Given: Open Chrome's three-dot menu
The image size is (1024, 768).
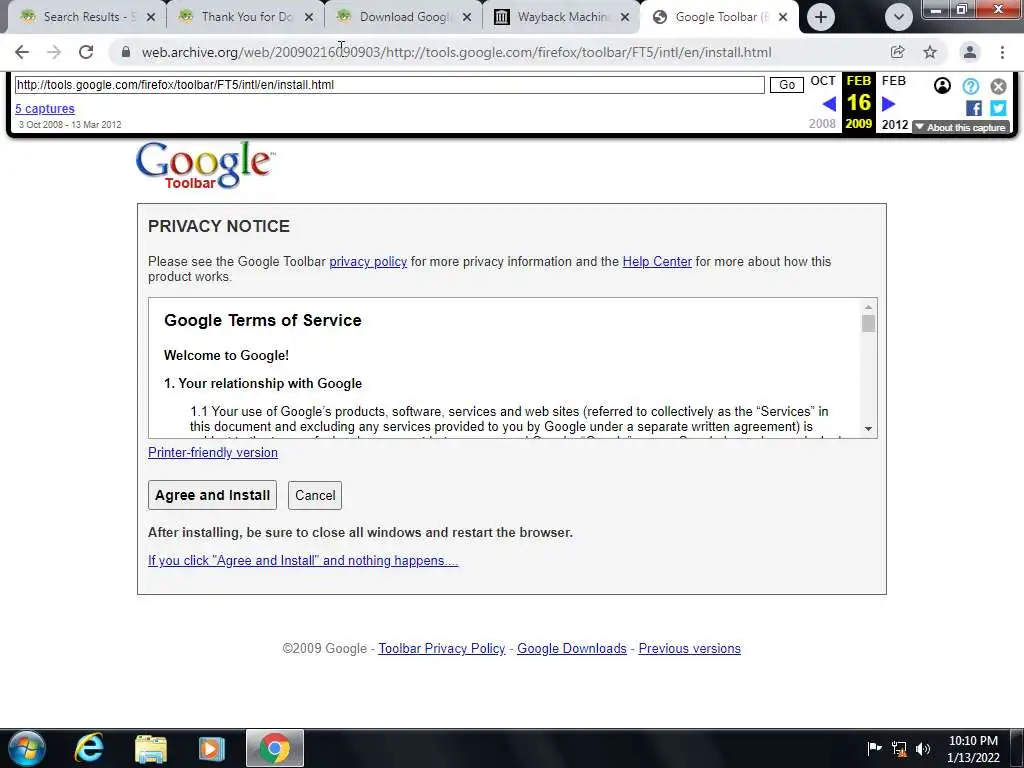Looking at the screenshot, I should point(1002,52).
